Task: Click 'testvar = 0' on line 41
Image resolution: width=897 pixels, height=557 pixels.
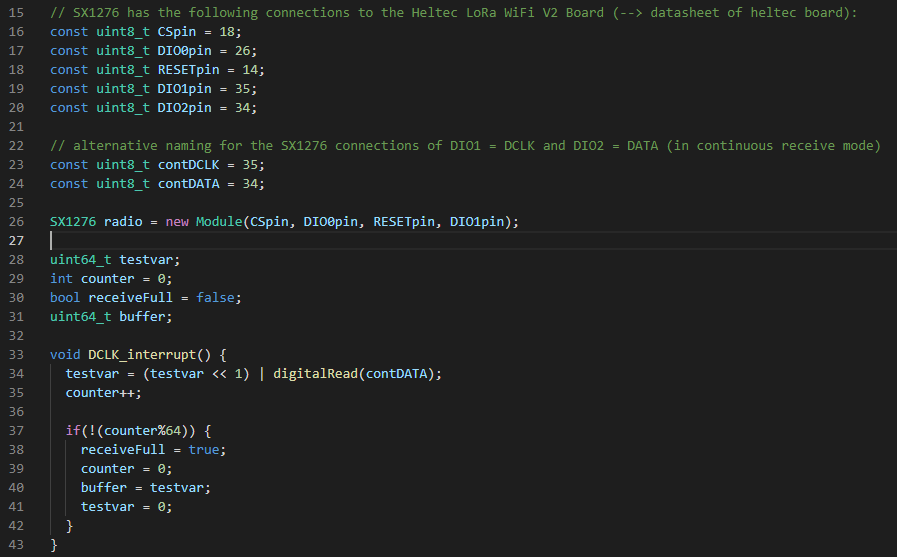Action: coord(126,506)
